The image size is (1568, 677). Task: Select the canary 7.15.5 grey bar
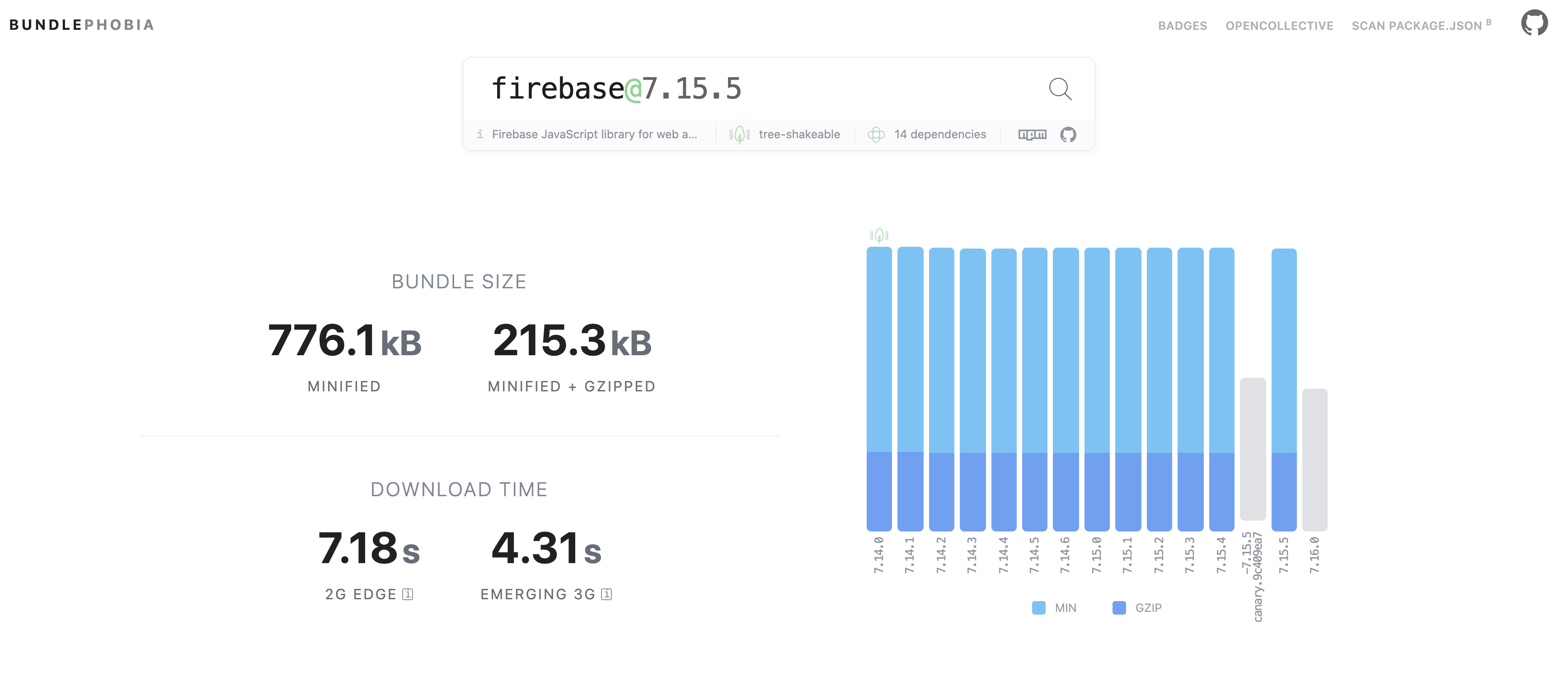[1253, 449]
